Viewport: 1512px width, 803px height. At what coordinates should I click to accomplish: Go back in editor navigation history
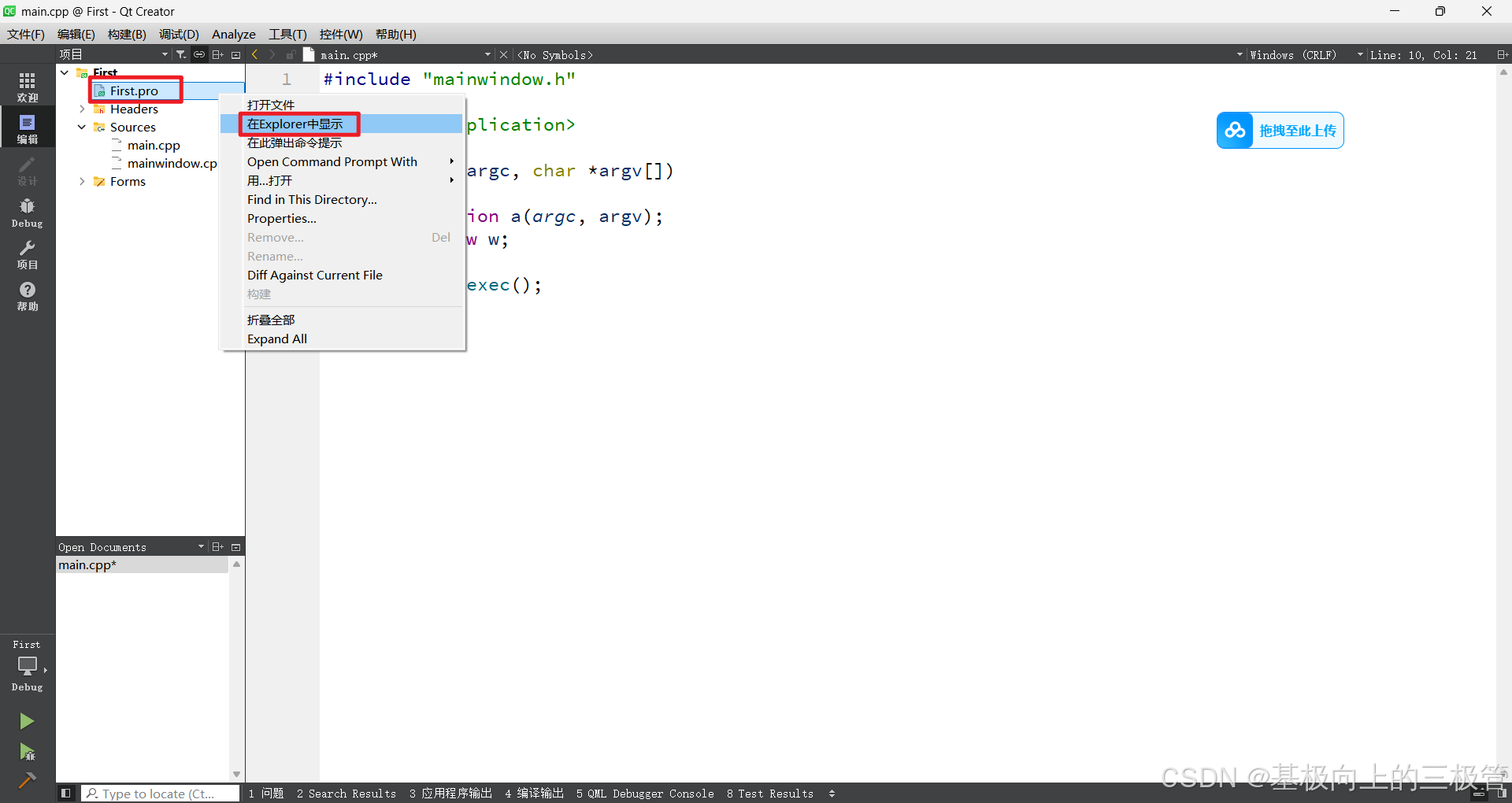click(254, 54)
